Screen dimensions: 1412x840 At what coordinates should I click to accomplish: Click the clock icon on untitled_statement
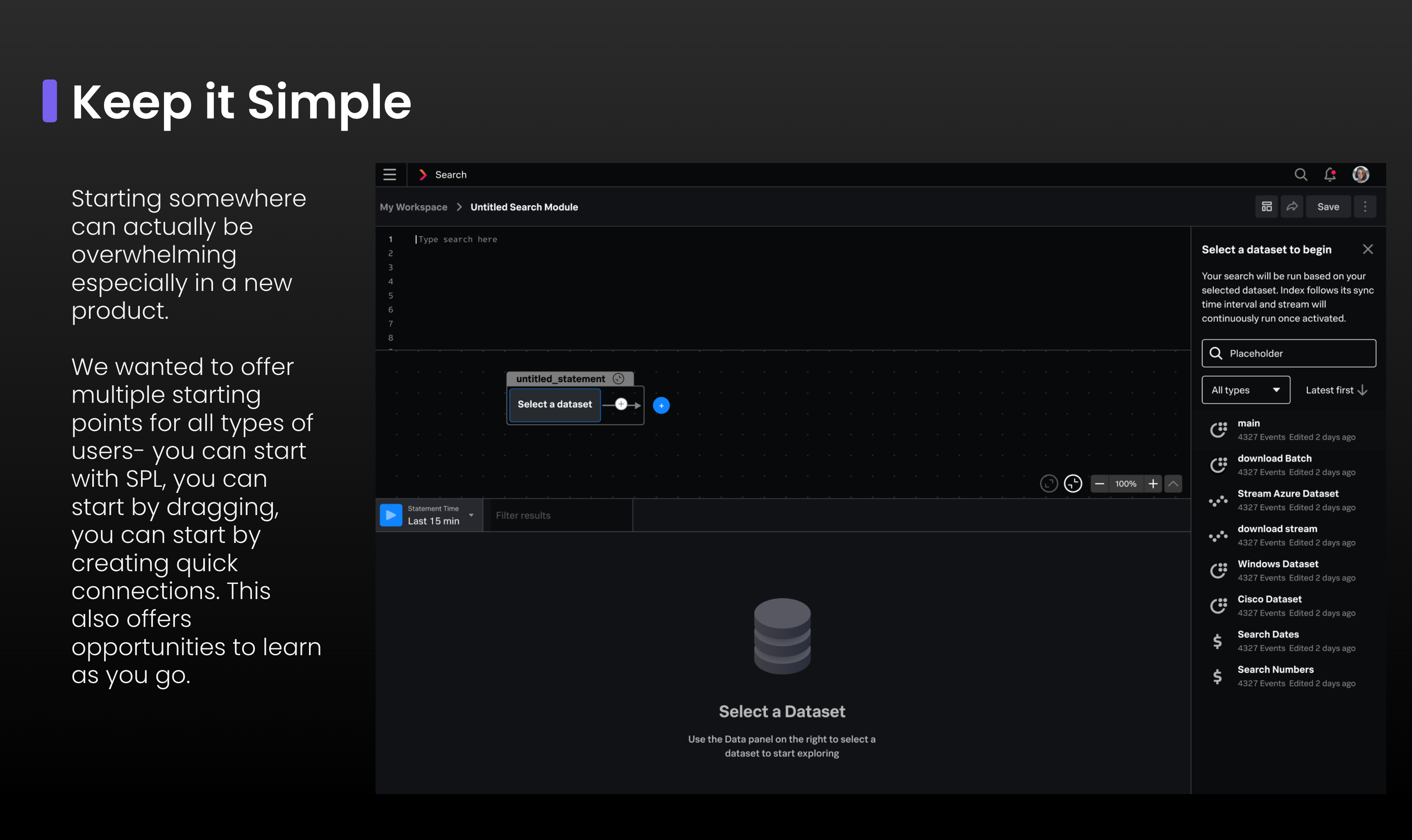coord(619,379)
